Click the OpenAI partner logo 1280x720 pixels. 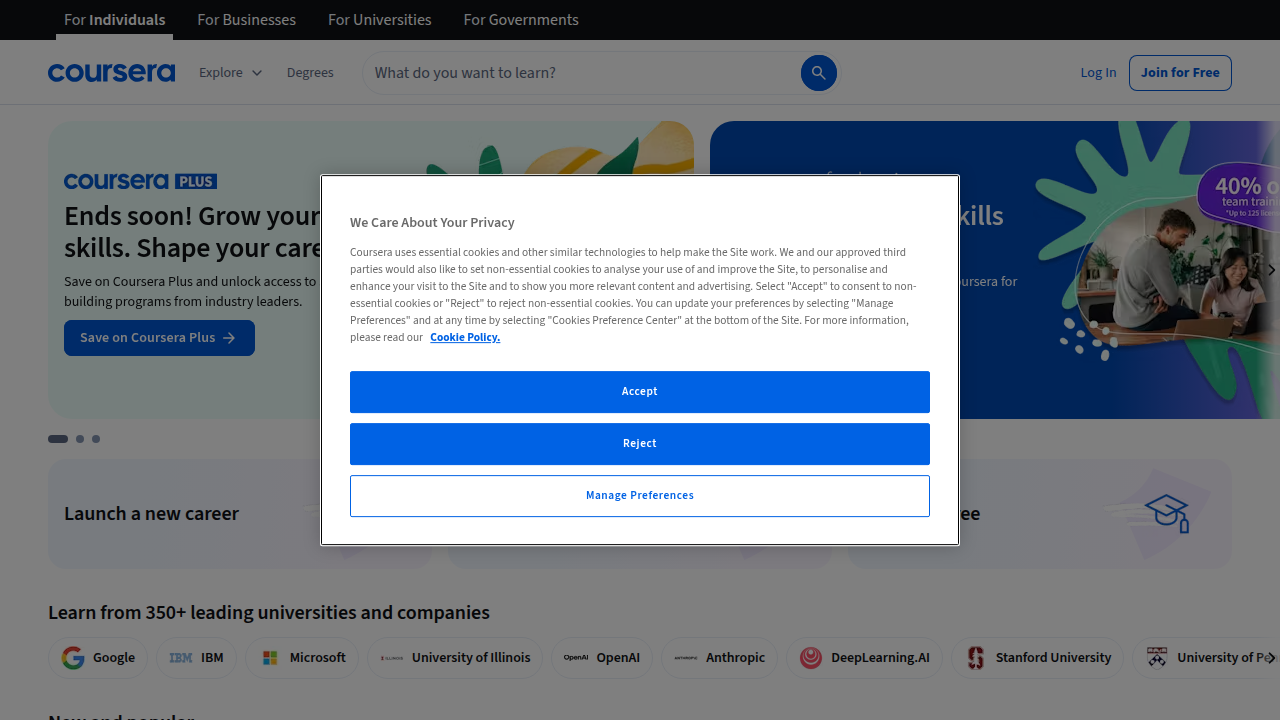click(x=601, y=657)
